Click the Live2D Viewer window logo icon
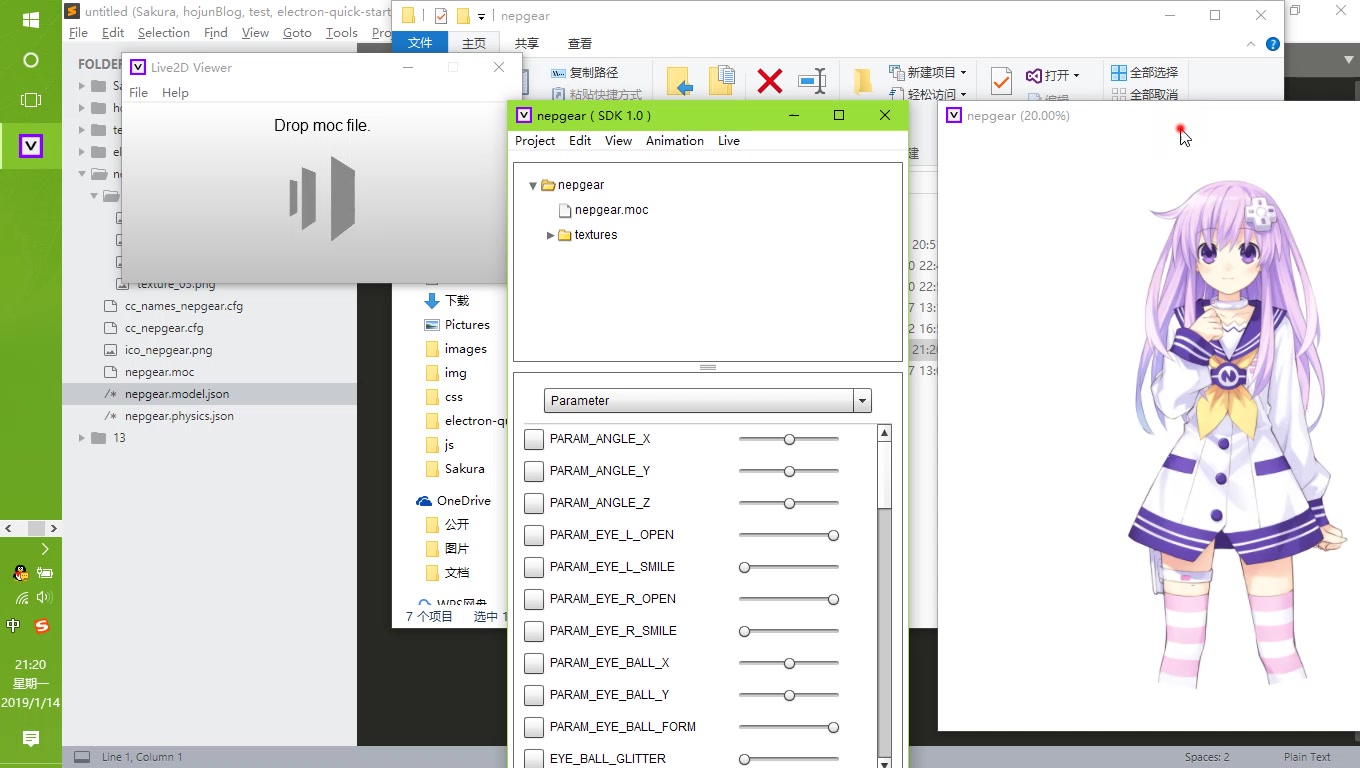This screenshot has width=1360, height=768. (137, 67)
